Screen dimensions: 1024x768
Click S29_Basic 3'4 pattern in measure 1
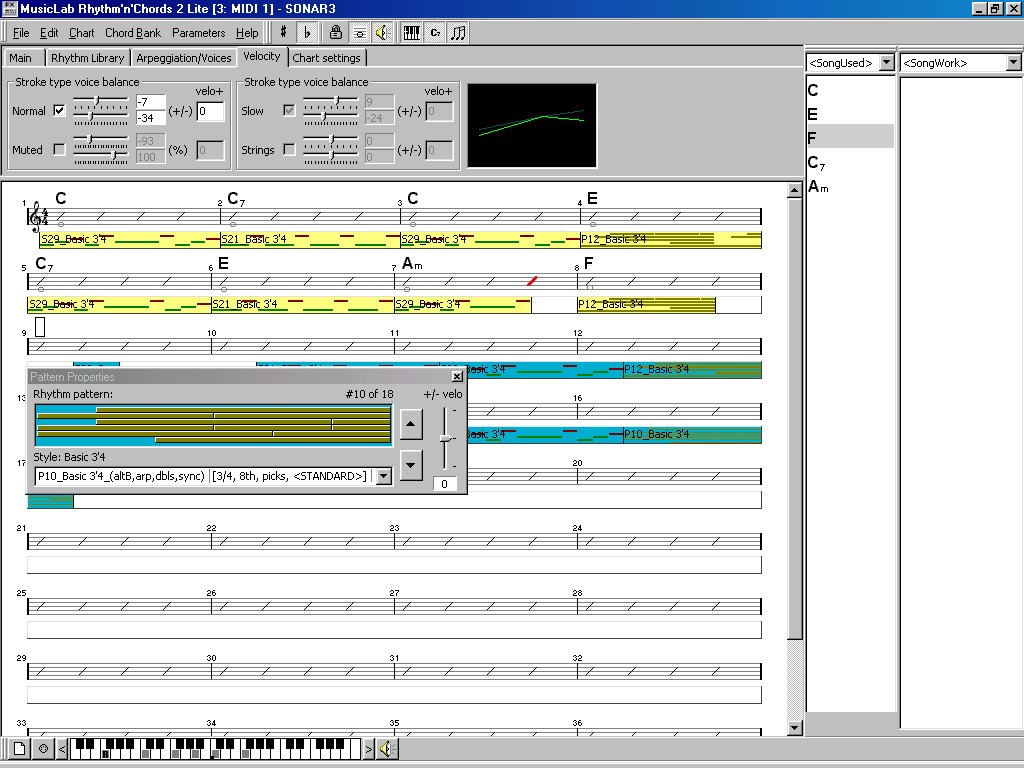[x=130, y=240]
